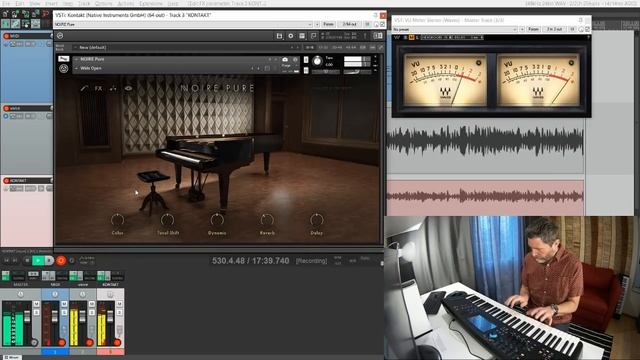Toggle record arm on KONTAKT track panel
Image resolution: width=640 pixels, height=360 pixels.
coord(6,181)
